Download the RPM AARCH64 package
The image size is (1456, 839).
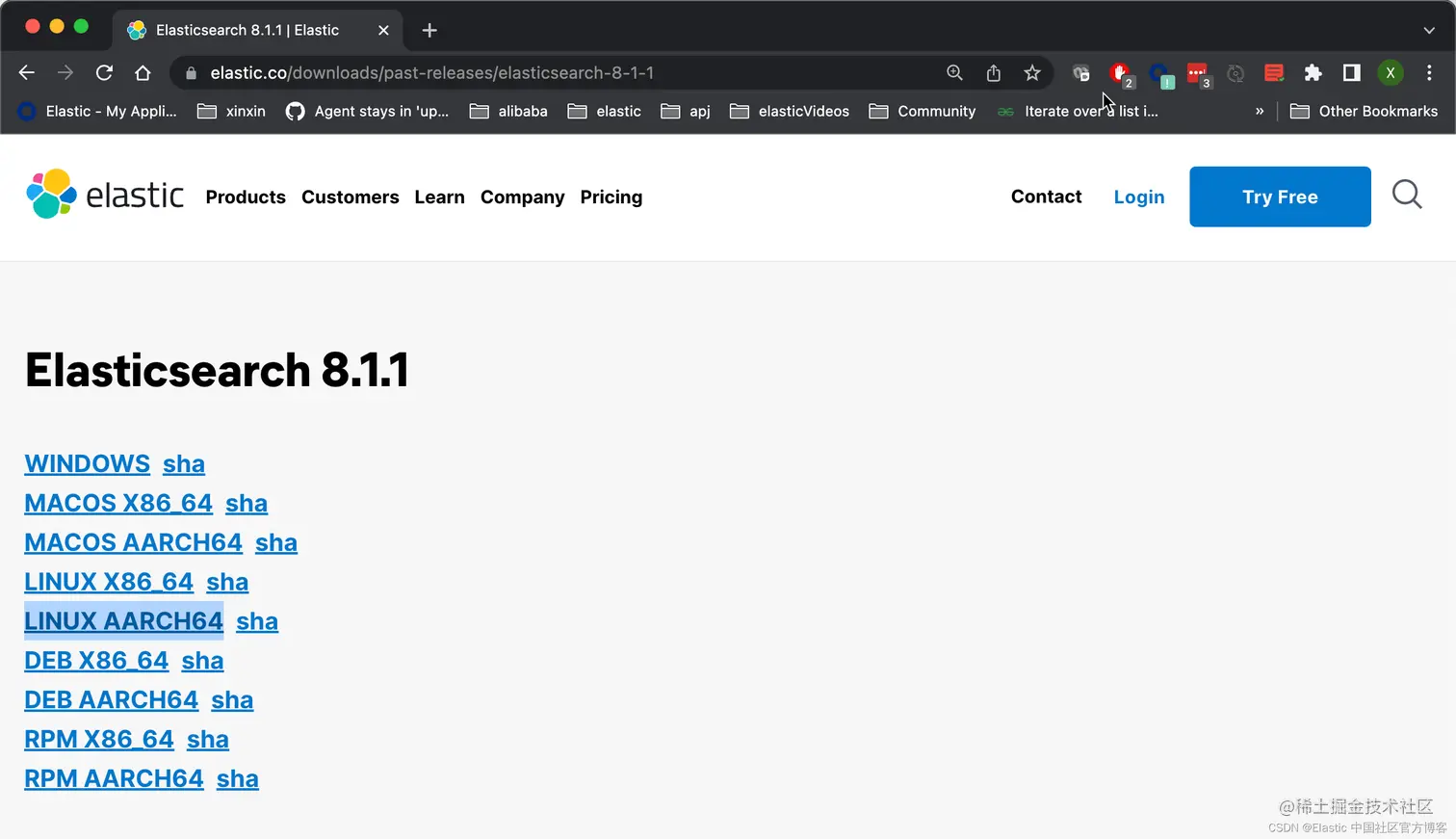point(115,778)
